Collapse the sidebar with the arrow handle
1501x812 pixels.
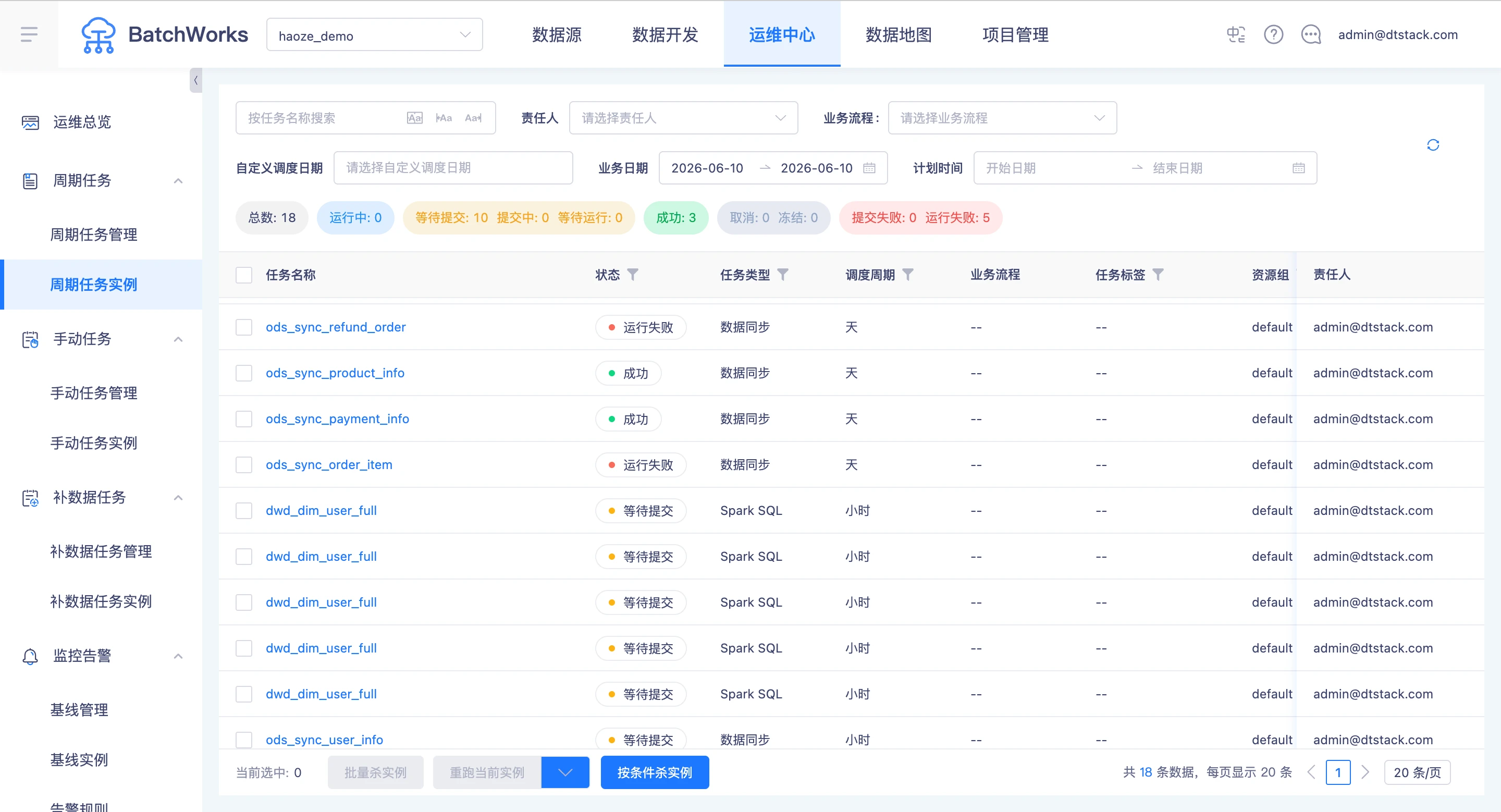tap(196, 80)
